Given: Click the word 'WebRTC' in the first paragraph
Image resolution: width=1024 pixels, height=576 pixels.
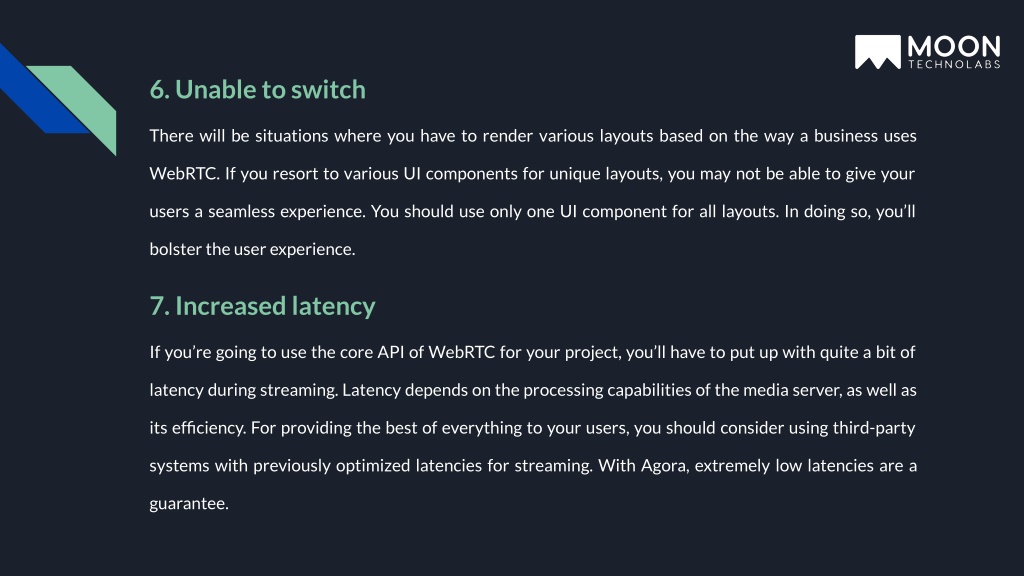Looking at the screenshot, I should pyautogui.click(x=183, y=174).
